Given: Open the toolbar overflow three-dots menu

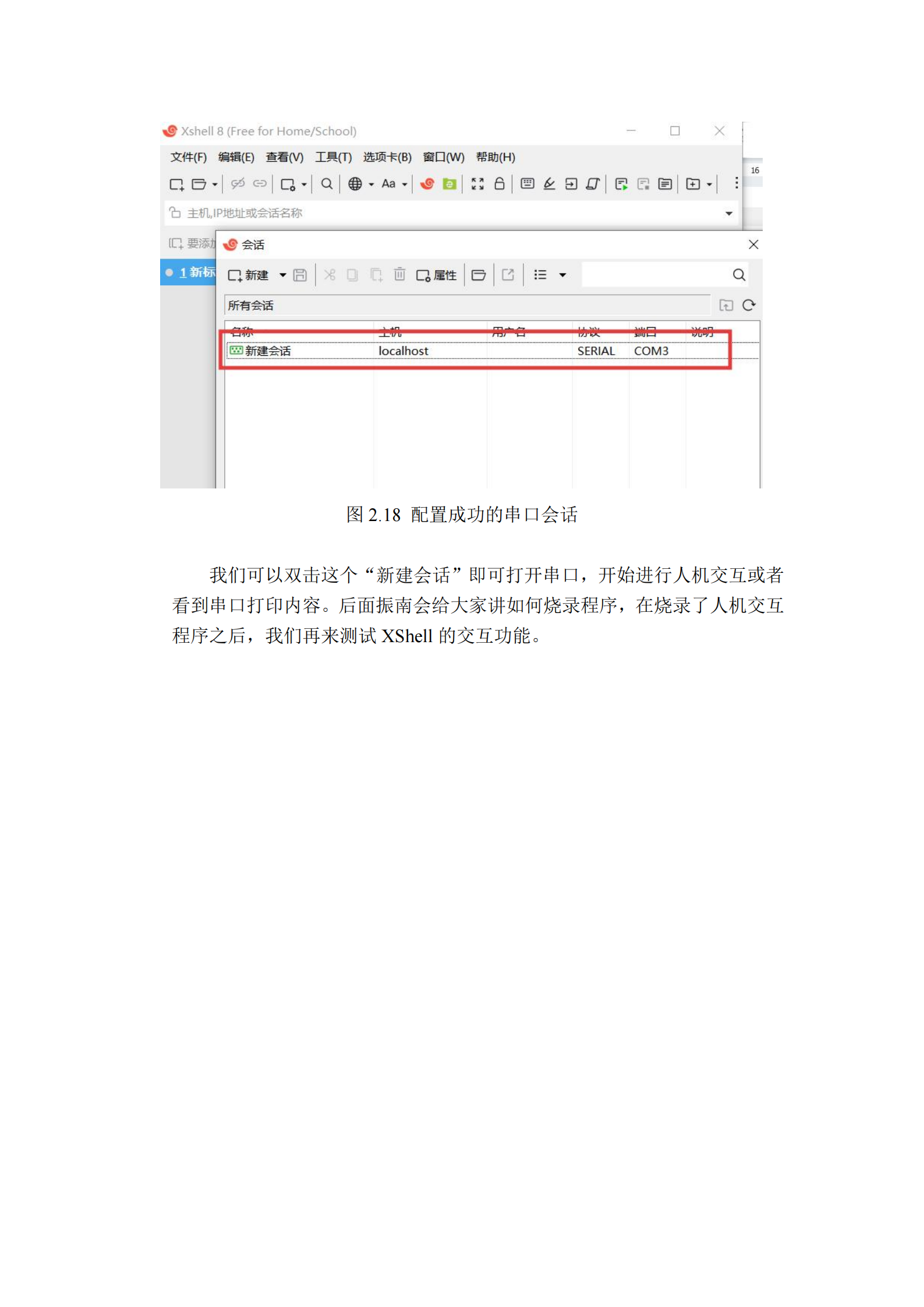Looking at the screenshot, I should click(x=737, y=183).
